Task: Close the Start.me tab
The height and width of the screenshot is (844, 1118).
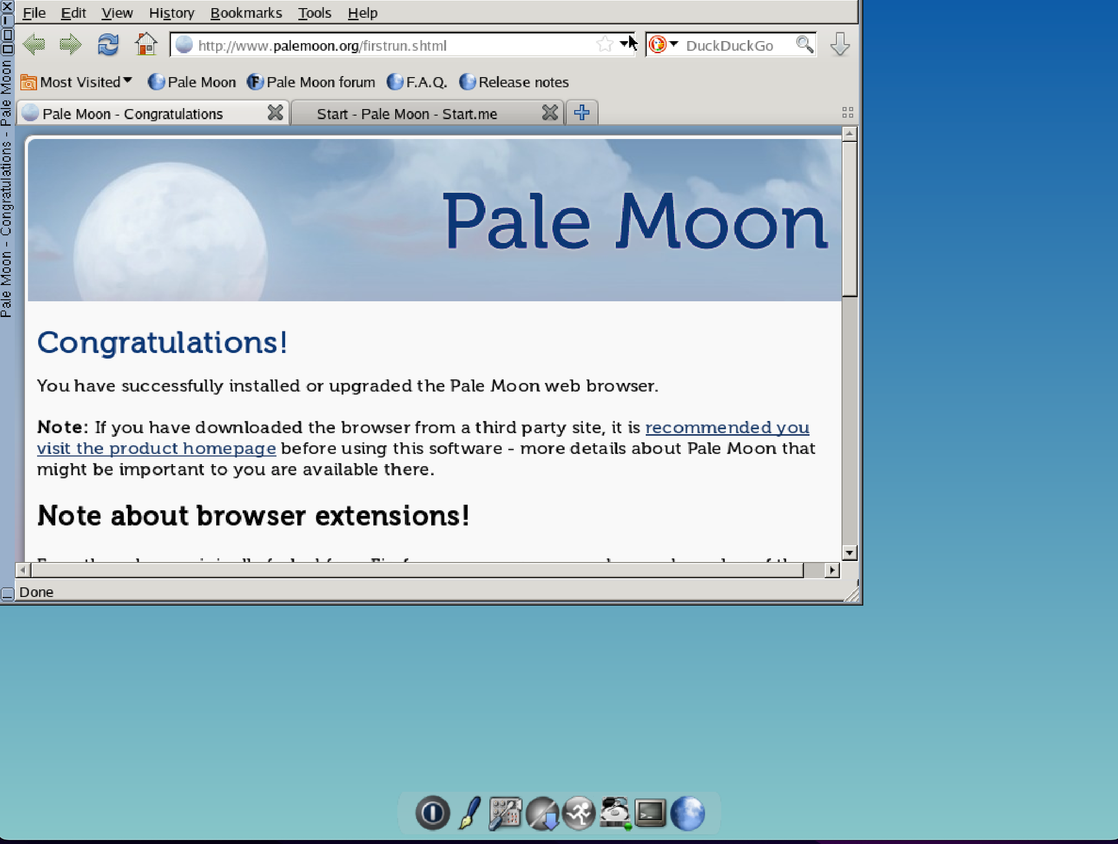Action: 550,113
